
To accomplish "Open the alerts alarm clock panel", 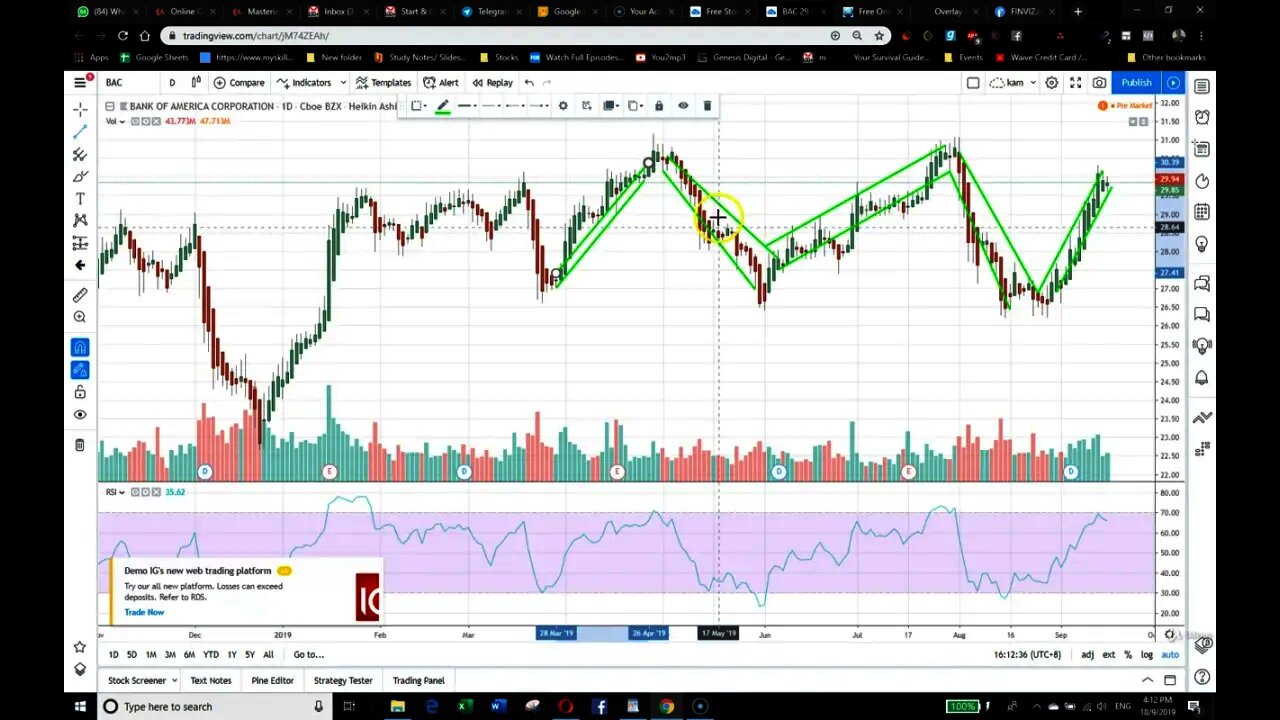I will 1202,117.
